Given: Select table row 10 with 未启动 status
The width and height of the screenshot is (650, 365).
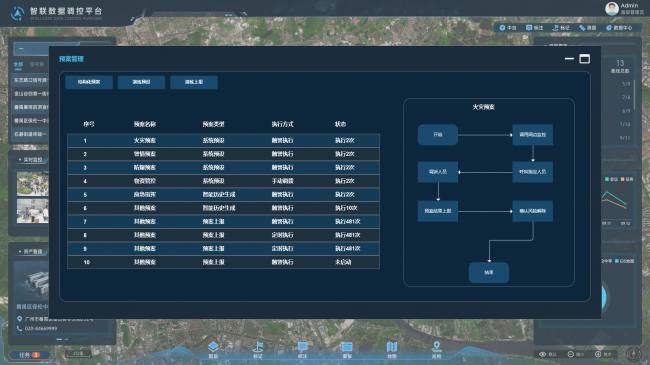Looking at the screenshot, I should coord(223,262).
